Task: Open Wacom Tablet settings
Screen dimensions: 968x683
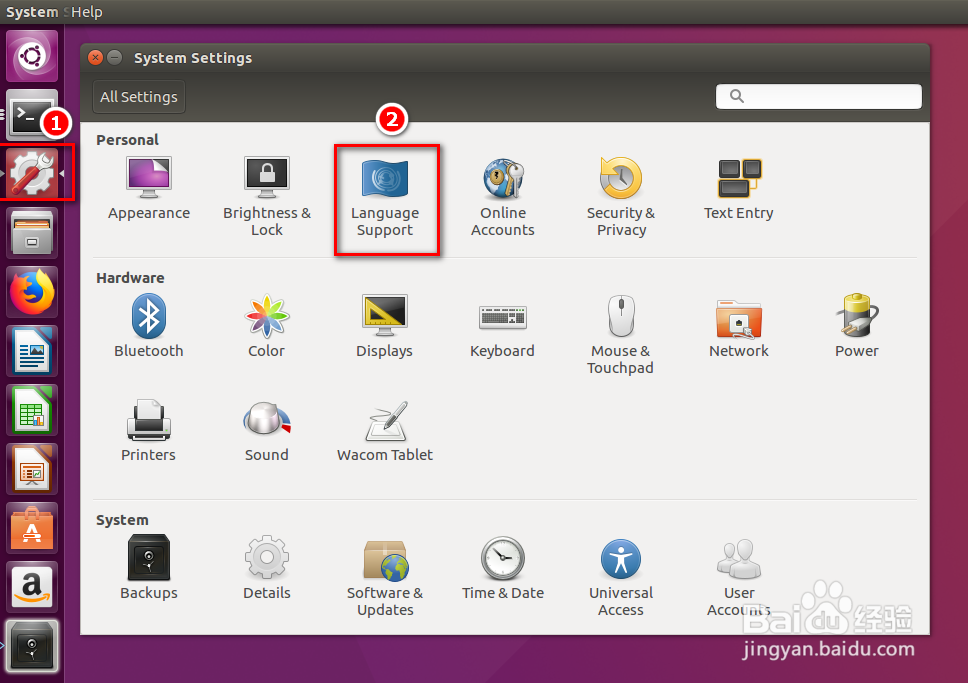Action: tap(384, 430)
